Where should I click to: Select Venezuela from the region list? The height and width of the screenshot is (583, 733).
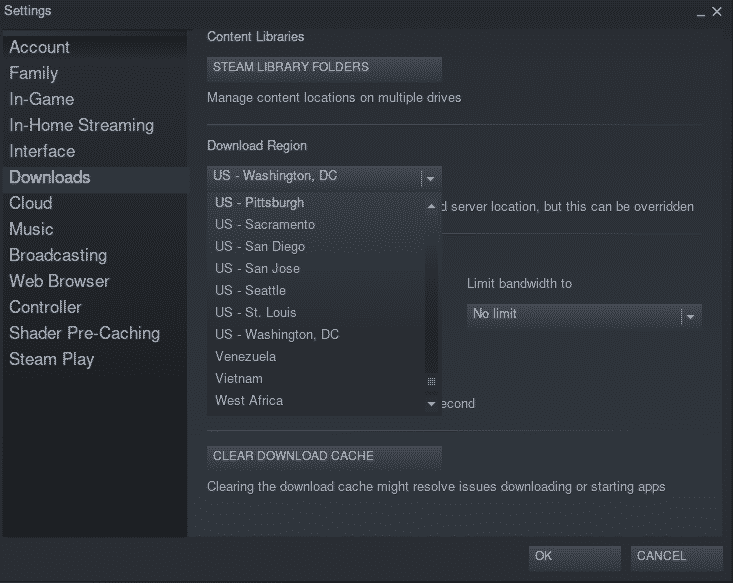pos(246,357)
